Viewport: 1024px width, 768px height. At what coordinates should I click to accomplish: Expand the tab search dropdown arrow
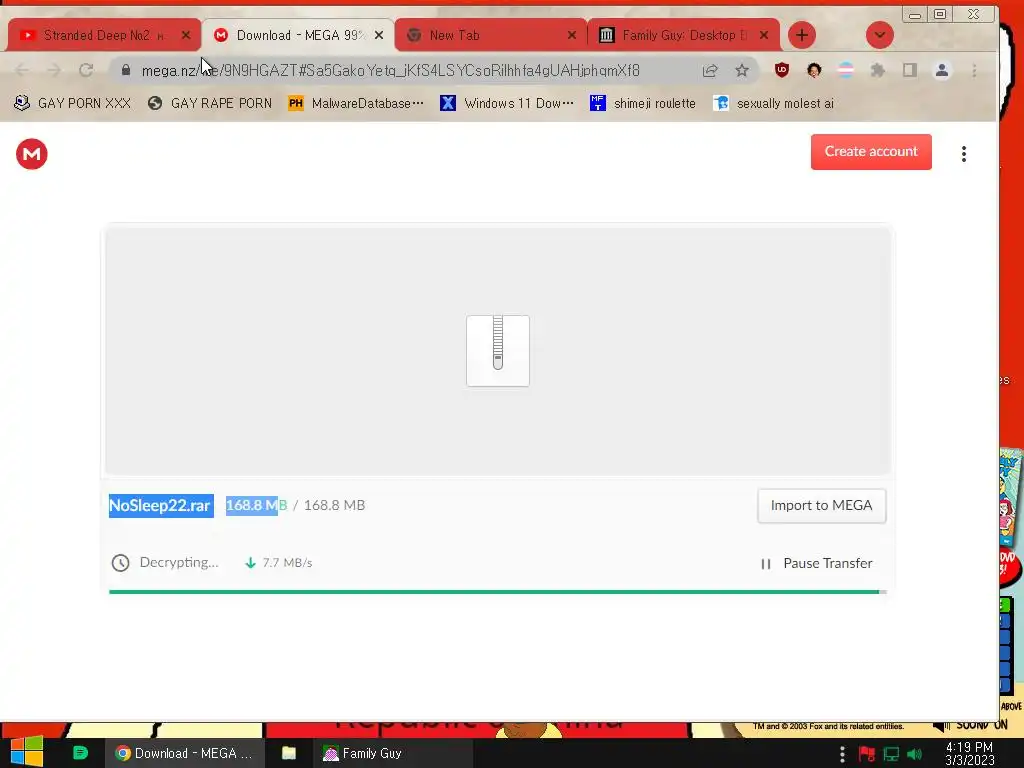880,35
